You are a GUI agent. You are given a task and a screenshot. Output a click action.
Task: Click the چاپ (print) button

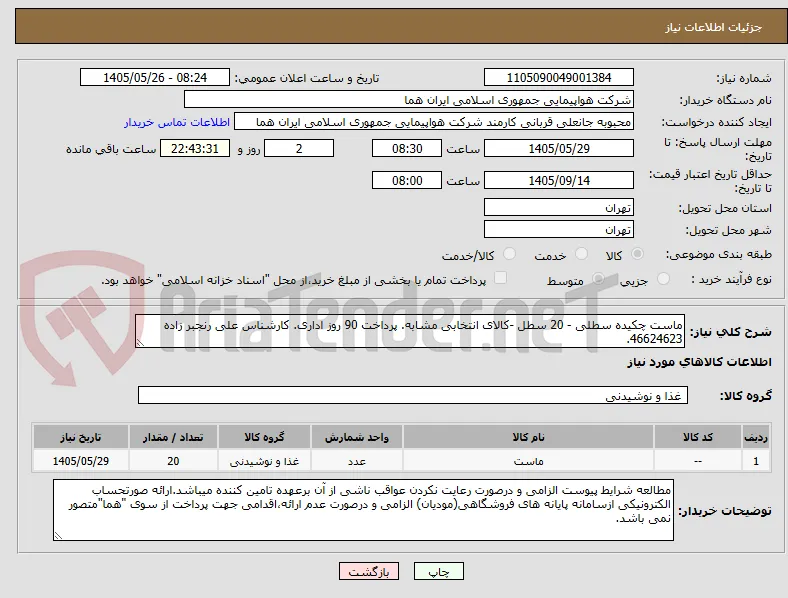(x=439, y=571)
